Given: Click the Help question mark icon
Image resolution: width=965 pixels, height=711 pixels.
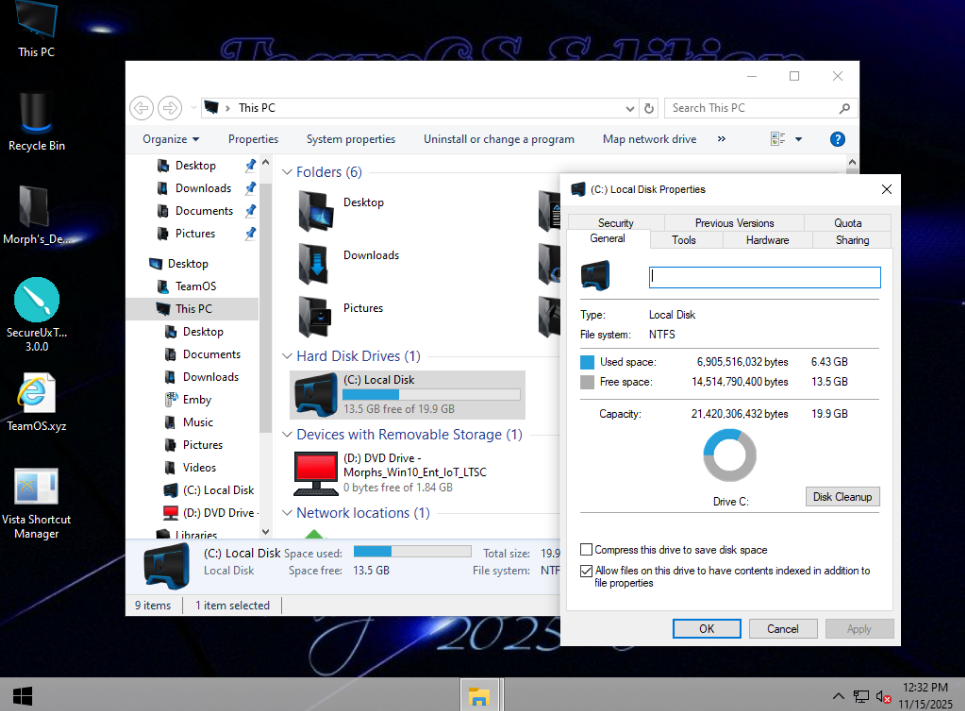Looking at the screenshot, I should pos(838,139).
